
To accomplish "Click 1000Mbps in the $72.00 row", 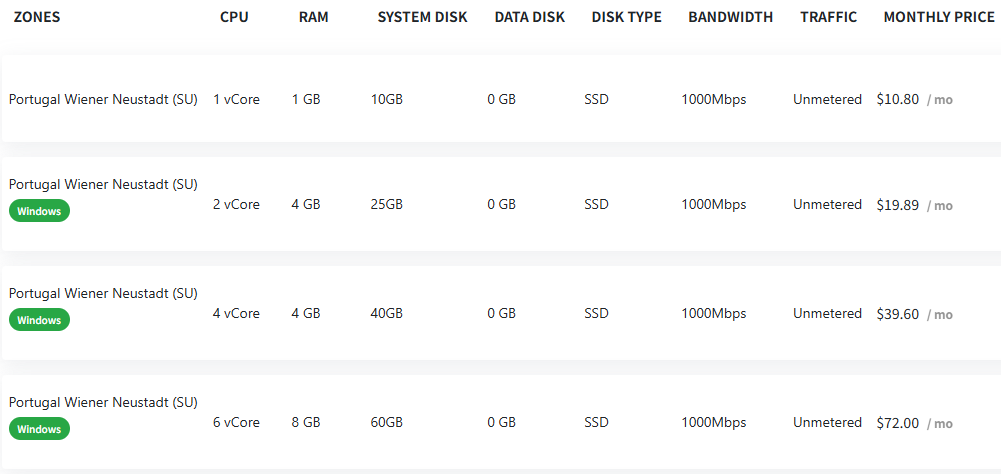I will [x=714, y=423].
